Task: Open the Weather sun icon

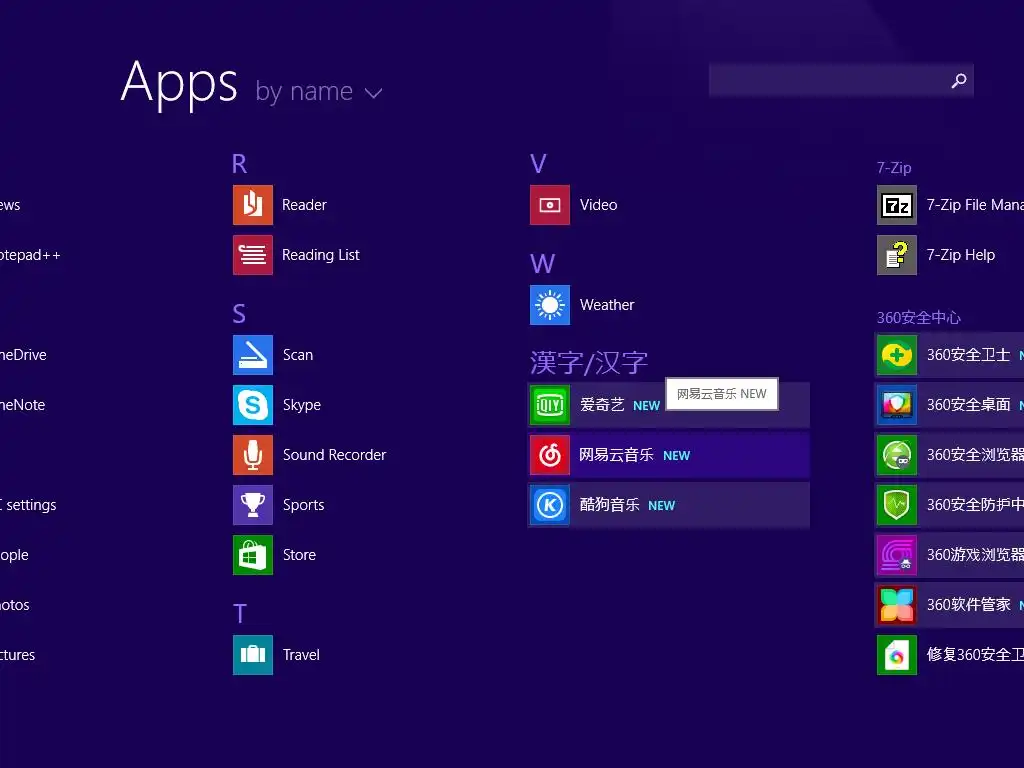Action: (550, 305)
